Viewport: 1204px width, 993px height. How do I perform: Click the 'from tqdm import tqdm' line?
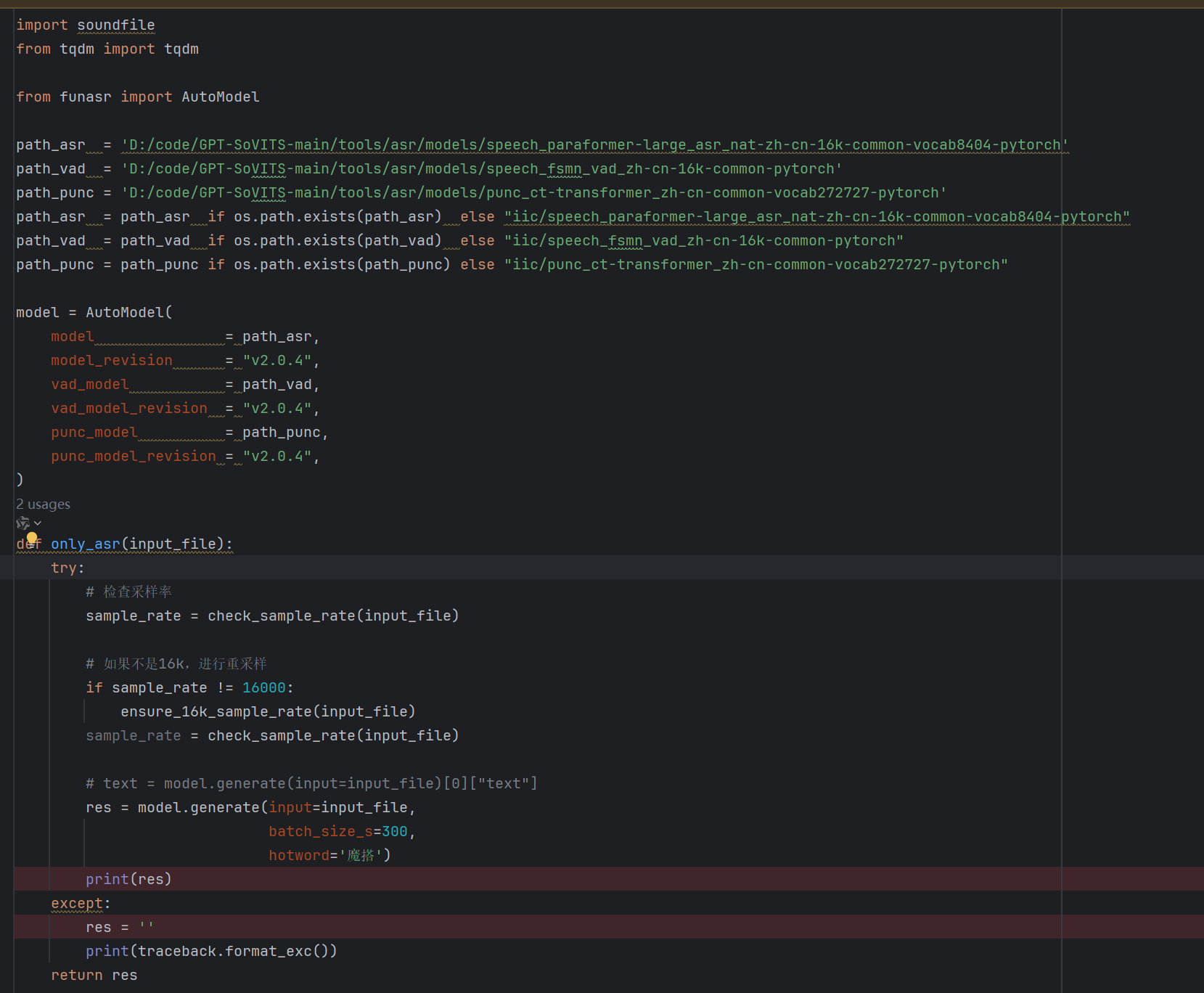tap(107, 49)
